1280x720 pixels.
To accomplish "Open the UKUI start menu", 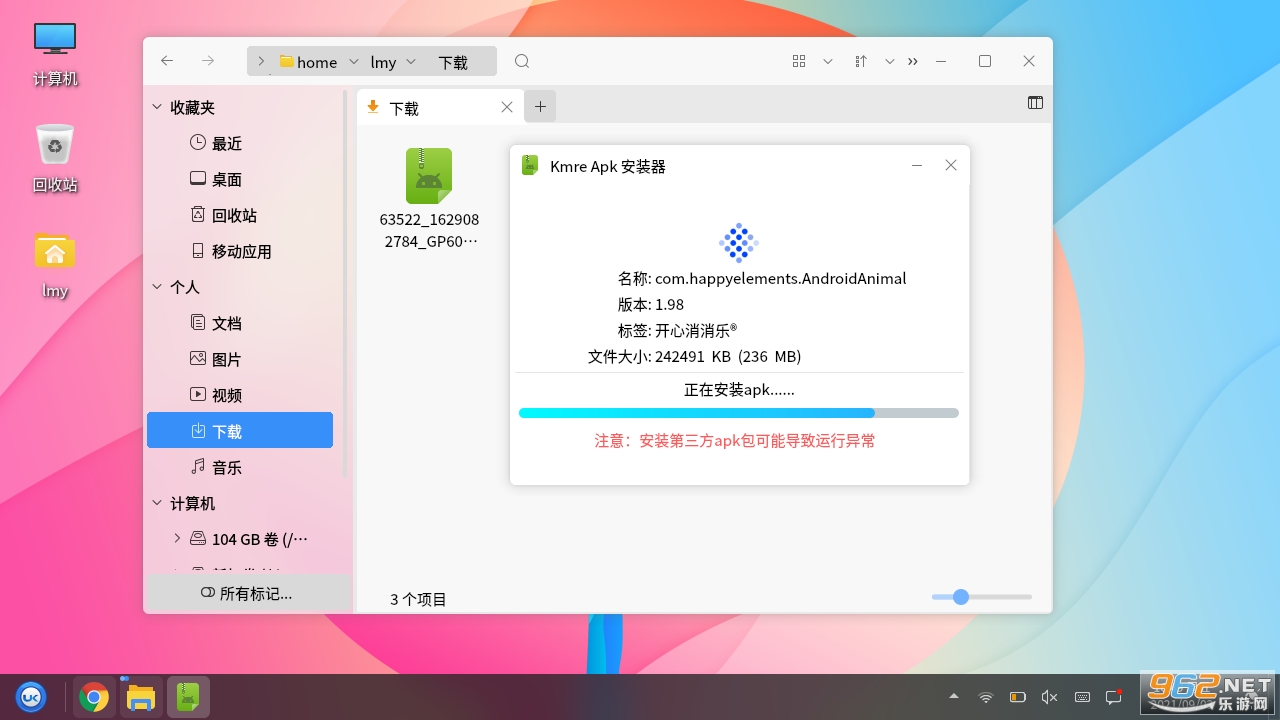I will pos(31,697).
